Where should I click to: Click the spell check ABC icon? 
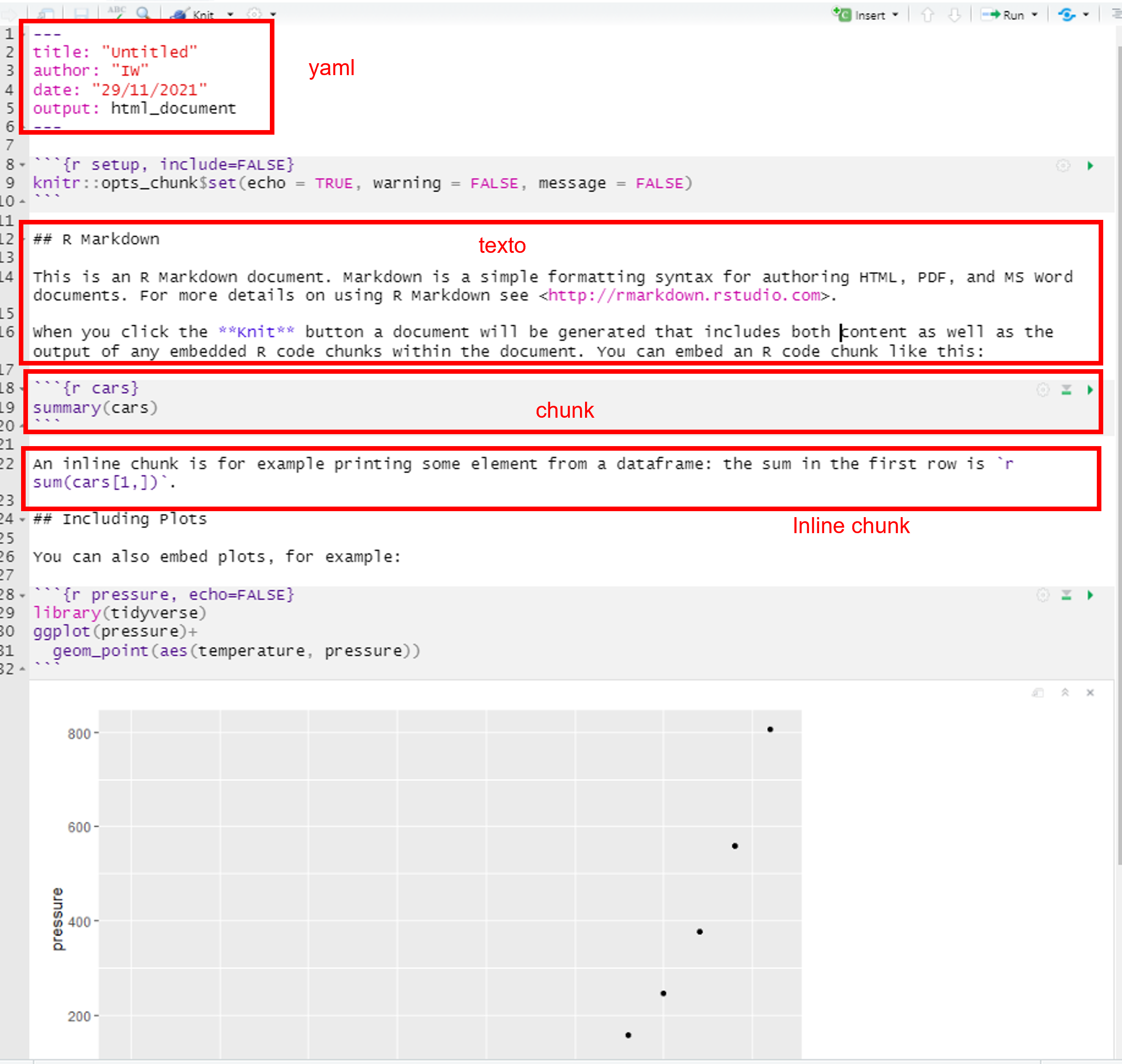pyautogui.click(x=117, y=12)
